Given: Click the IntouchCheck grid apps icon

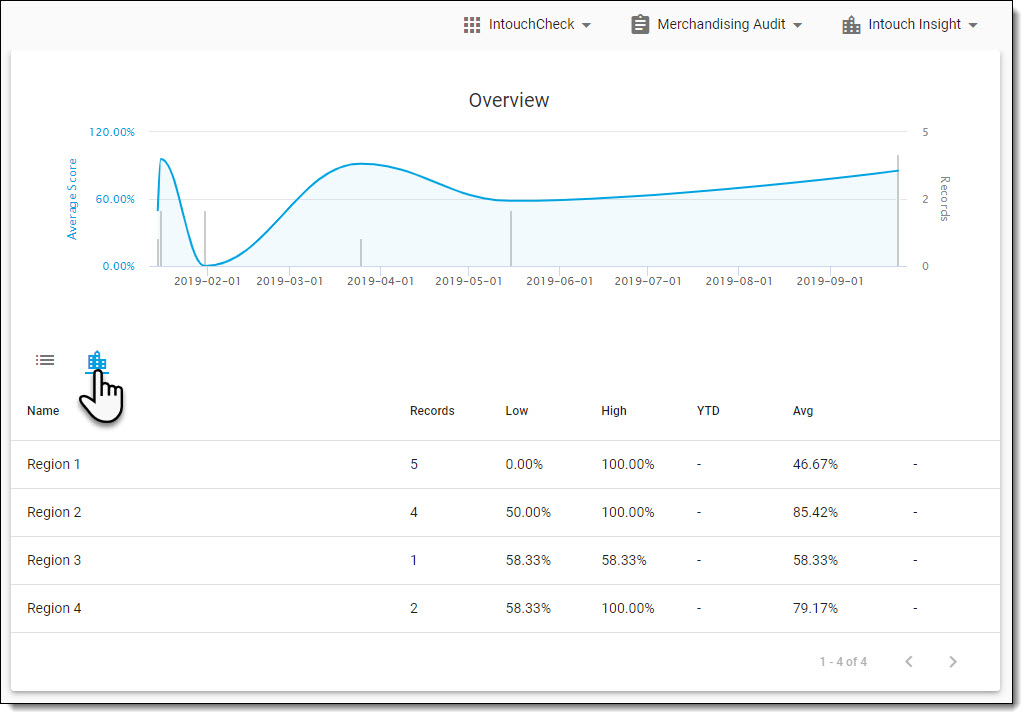Looking at the screenshot, I should coord(472,24).
